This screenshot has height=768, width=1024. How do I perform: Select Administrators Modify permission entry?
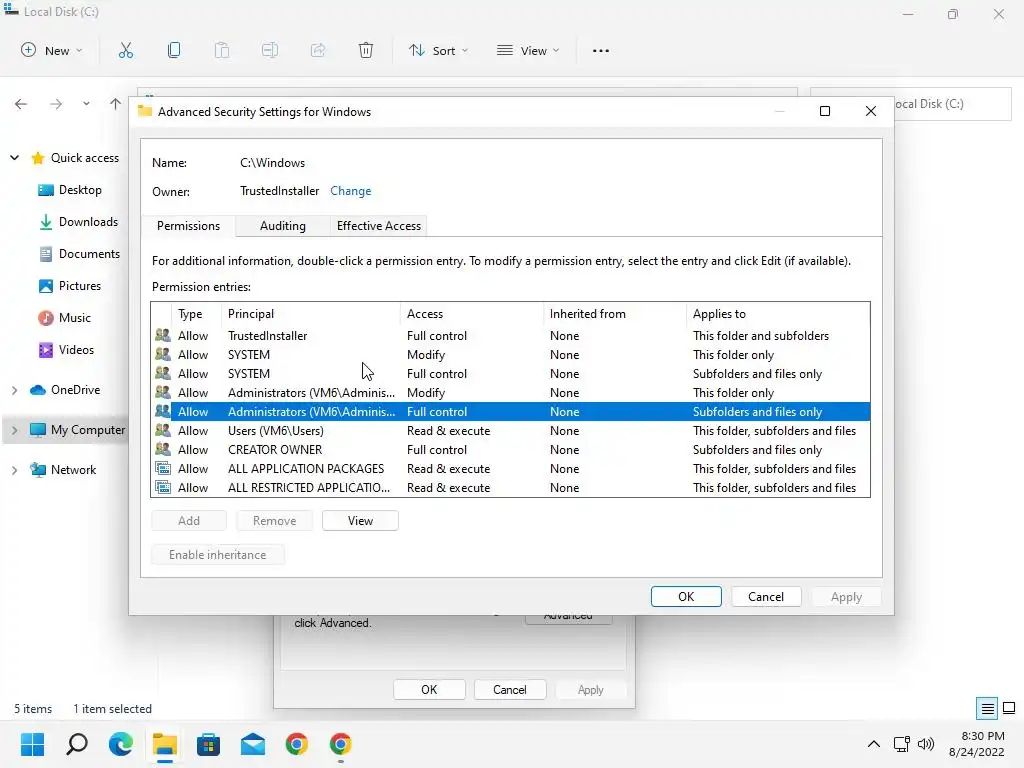pos(511,392)
